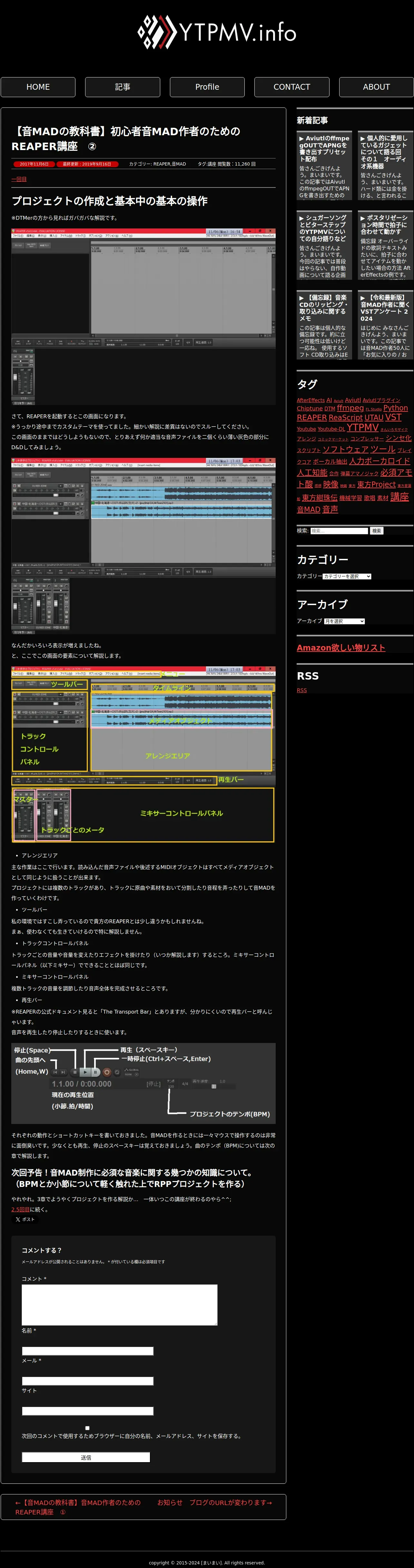Expand the 月を選択 archive dropdown

[x=344, y=622]
